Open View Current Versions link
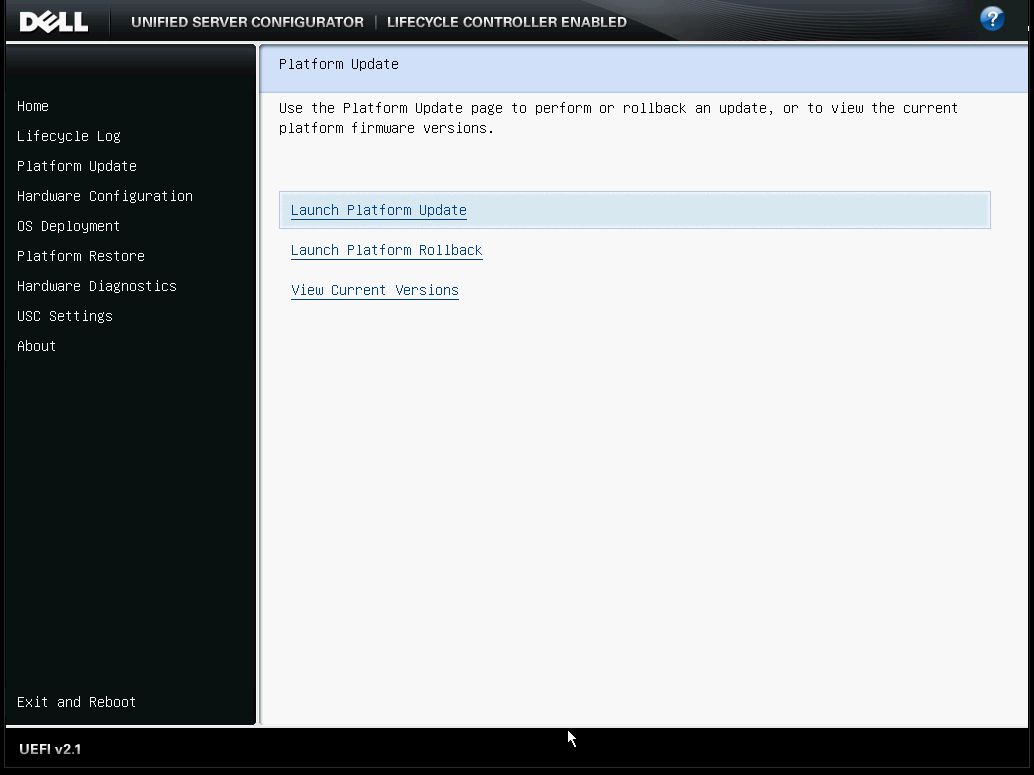1034x775 pixels. 375,290
